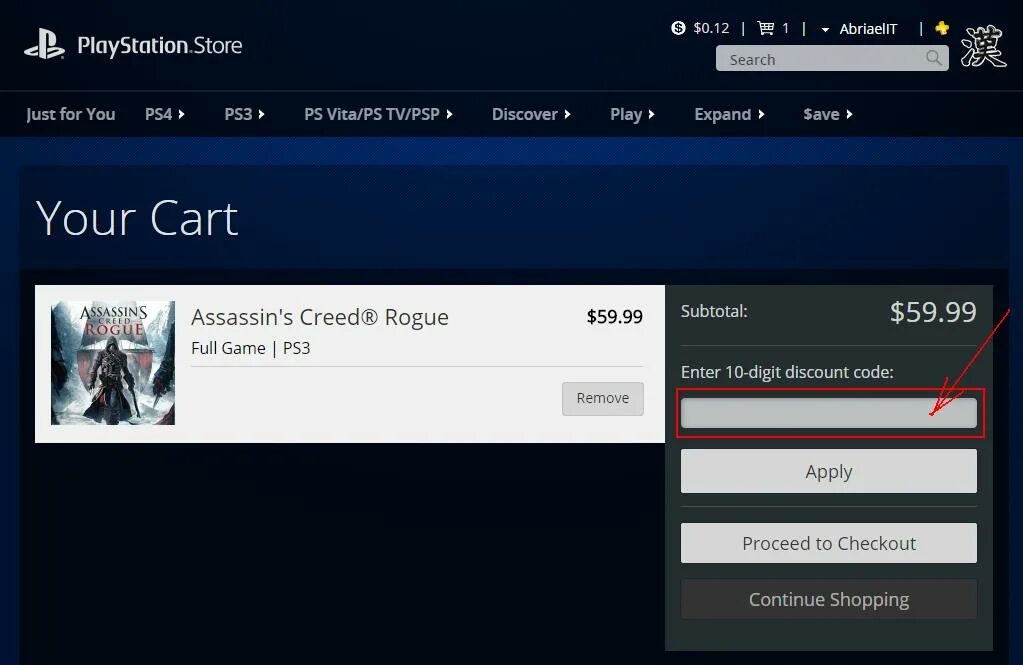Screen dimensions: 1023x665
Task: Remove Assassin's Creed Rogue from cart
Action: click(x=603, y=398)
